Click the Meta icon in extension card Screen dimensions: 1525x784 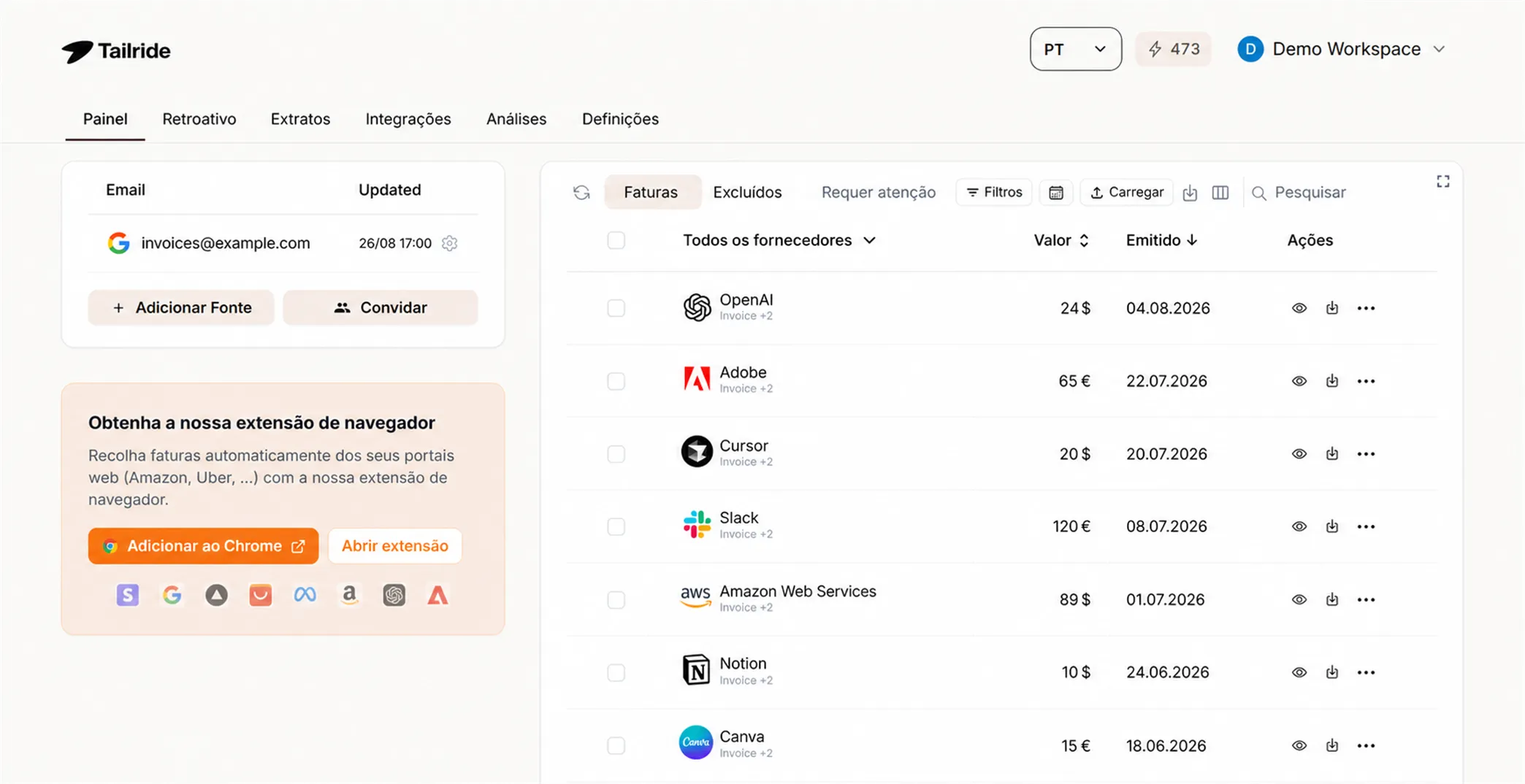(x=305, y=595)
